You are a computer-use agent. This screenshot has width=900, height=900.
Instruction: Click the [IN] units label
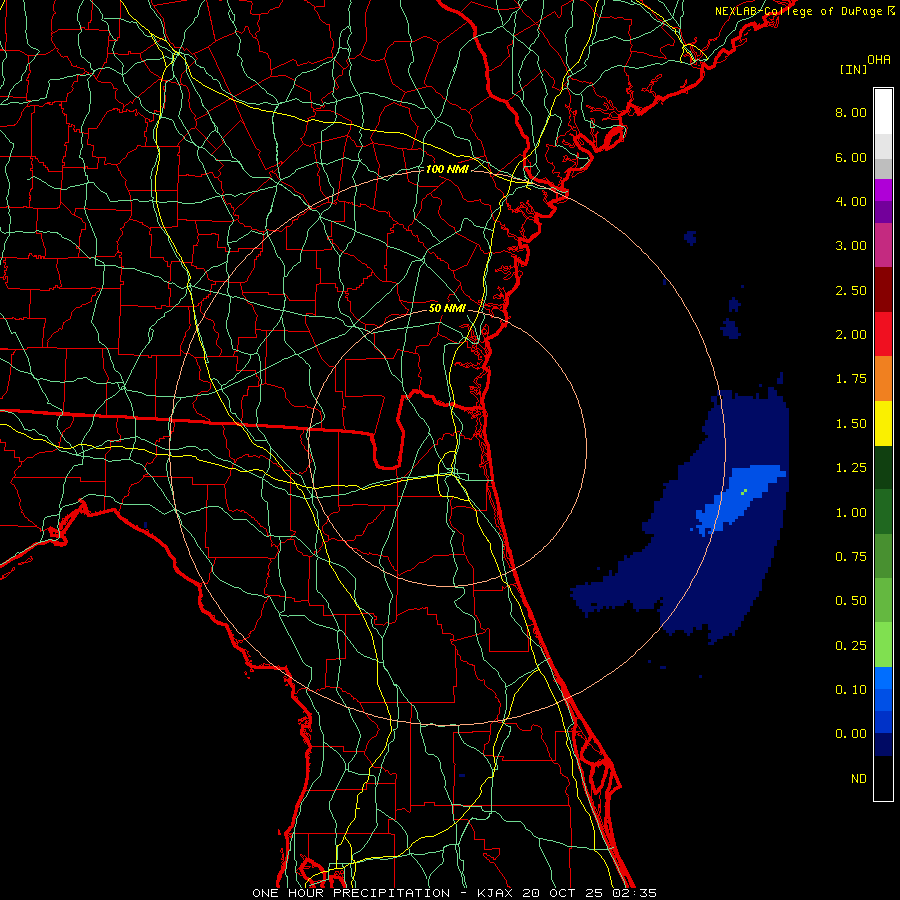pos(853,69)
